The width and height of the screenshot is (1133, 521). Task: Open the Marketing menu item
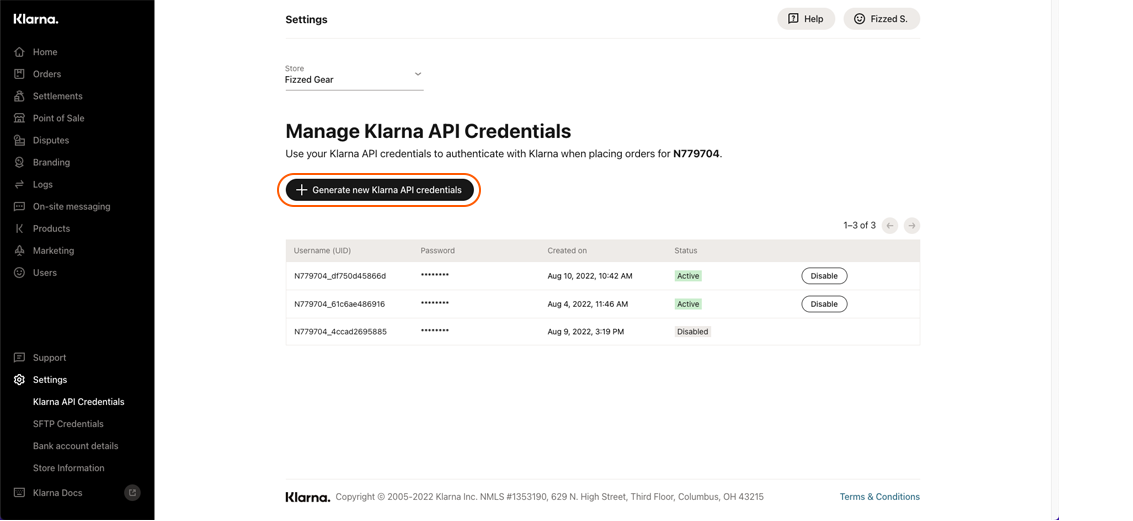(53, 251)
